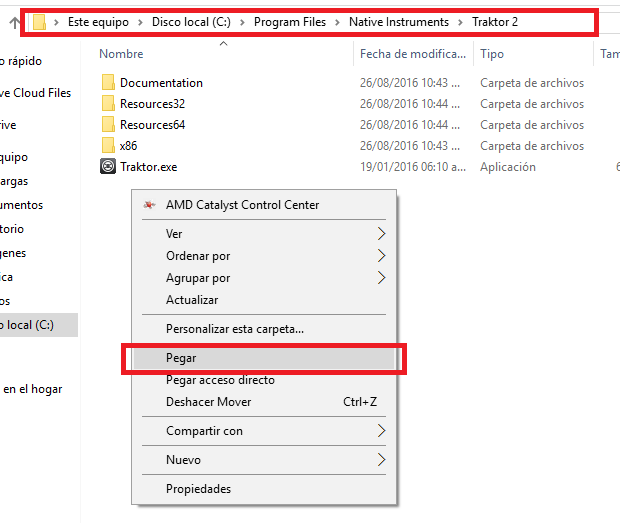Select the Resources64 folder name
Viewport: 620px width, 523px height.
[x=152, y=125]
